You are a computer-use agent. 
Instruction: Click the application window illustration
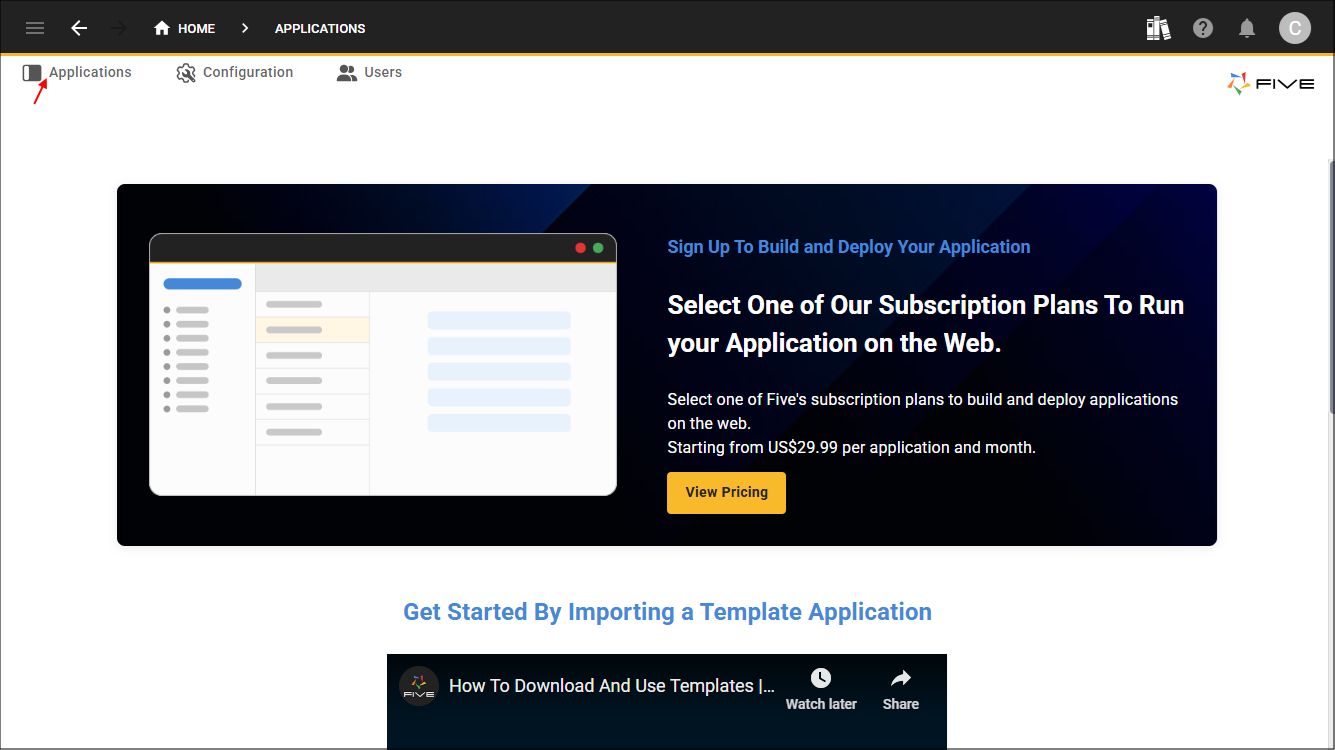383,365
